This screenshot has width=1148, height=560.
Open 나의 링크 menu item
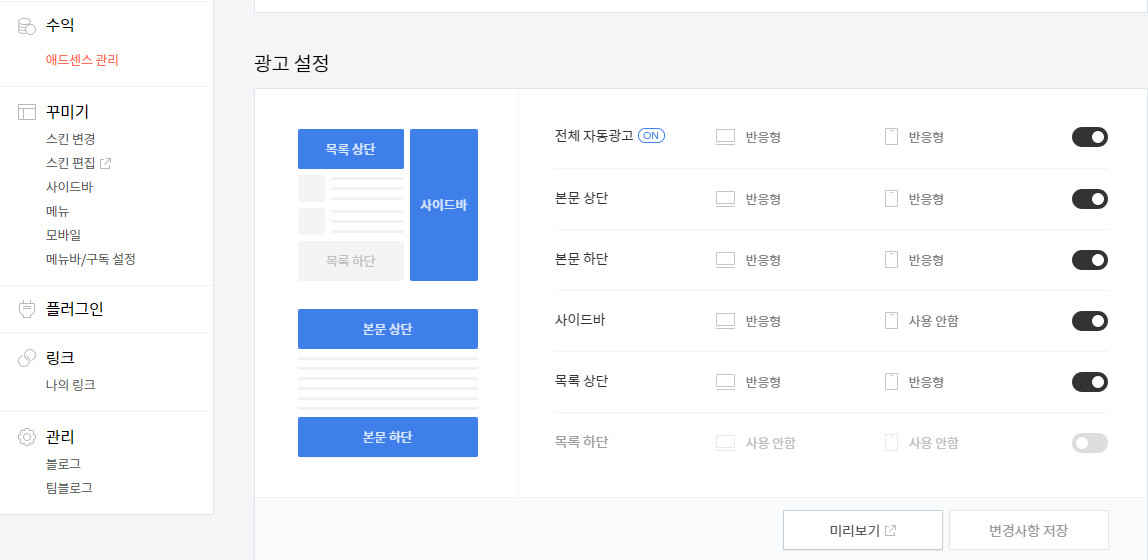70,384
